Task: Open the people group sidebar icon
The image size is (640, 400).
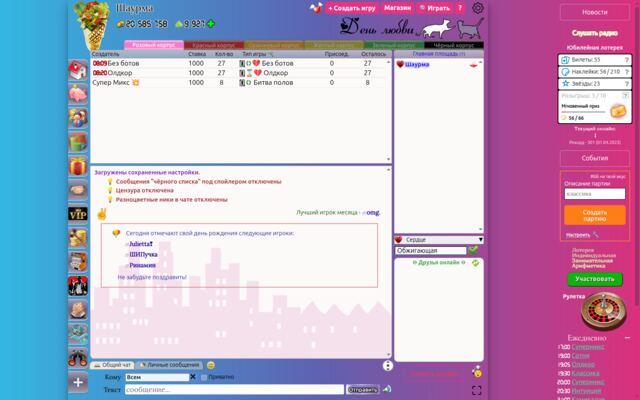Action: [78, 118]
